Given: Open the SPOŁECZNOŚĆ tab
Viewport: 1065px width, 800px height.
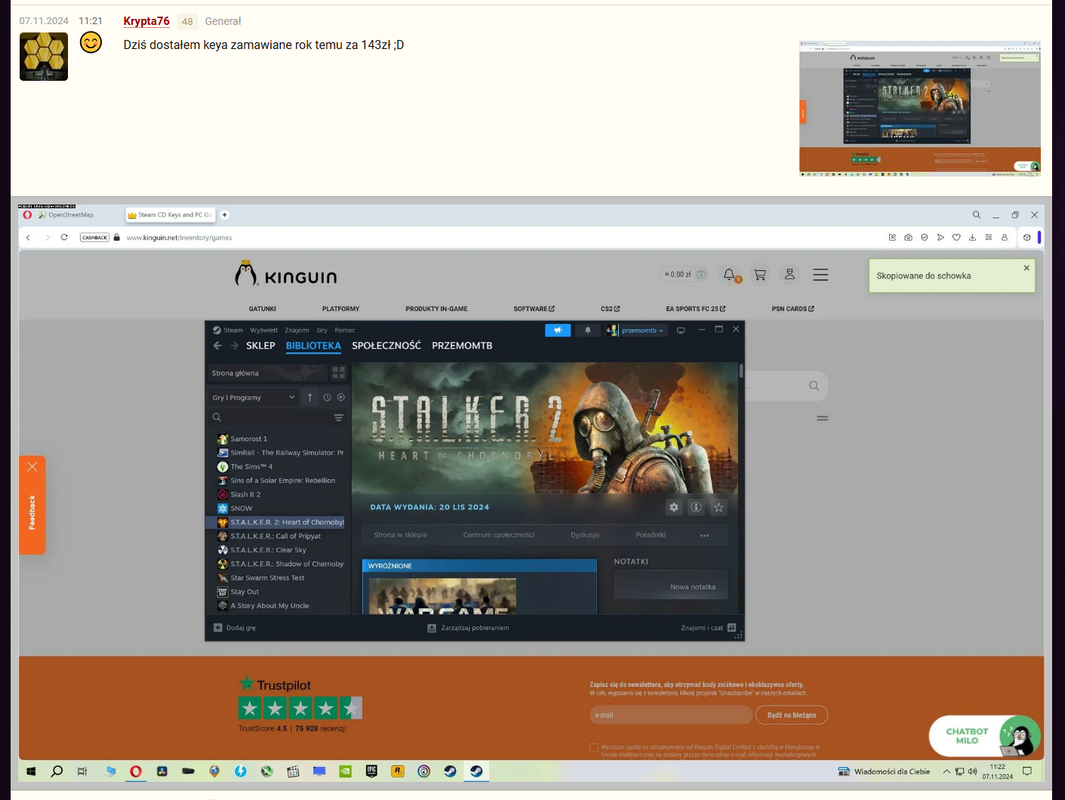Looking at the screenshot, I should click(386, 346).
